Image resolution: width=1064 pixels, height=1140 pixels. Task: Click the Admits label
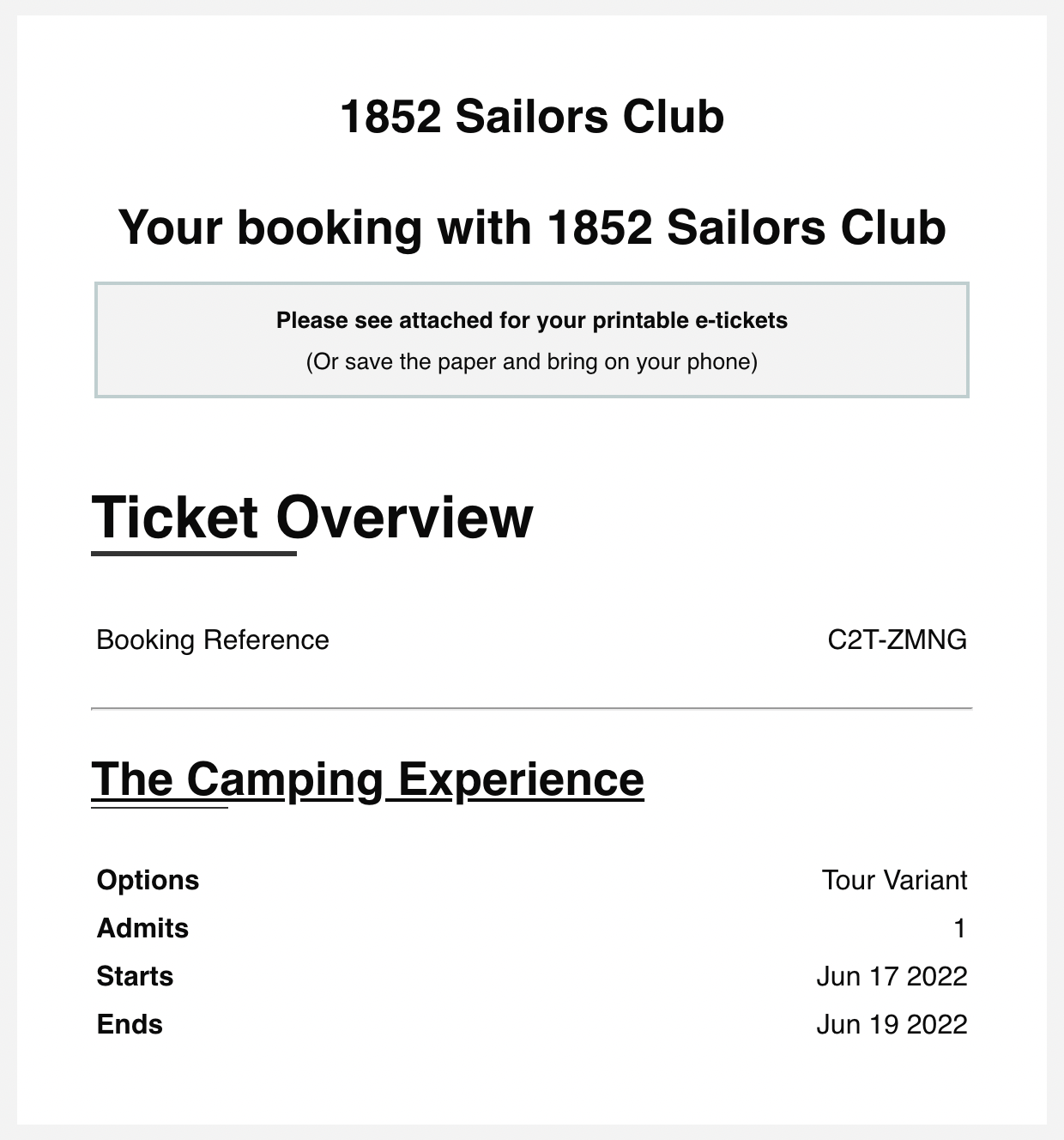tap(142, 928)
